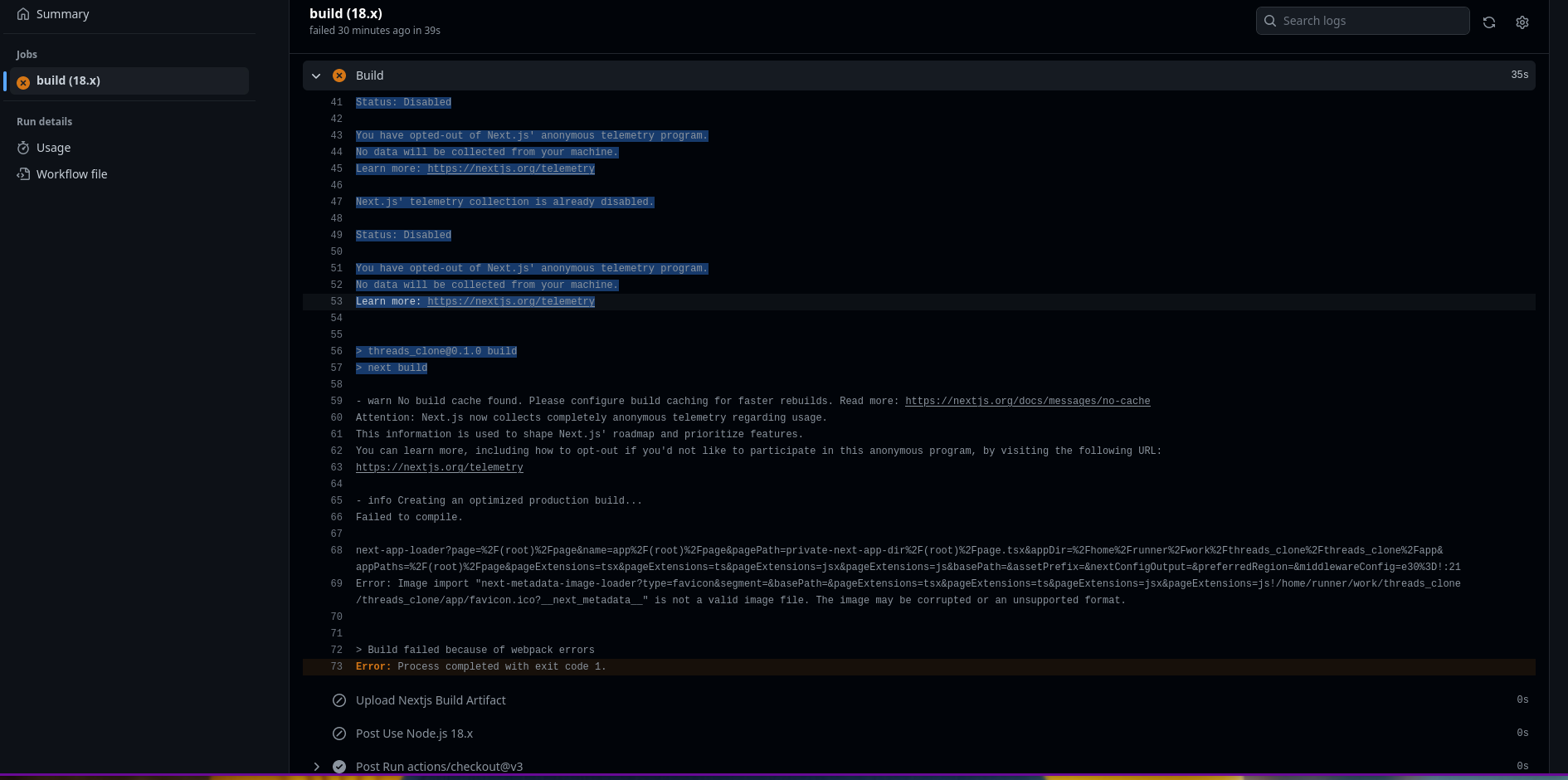Screen dimensions: 1568x780
Task: Open the Workflow file page
Action: (x=72, y=174)
